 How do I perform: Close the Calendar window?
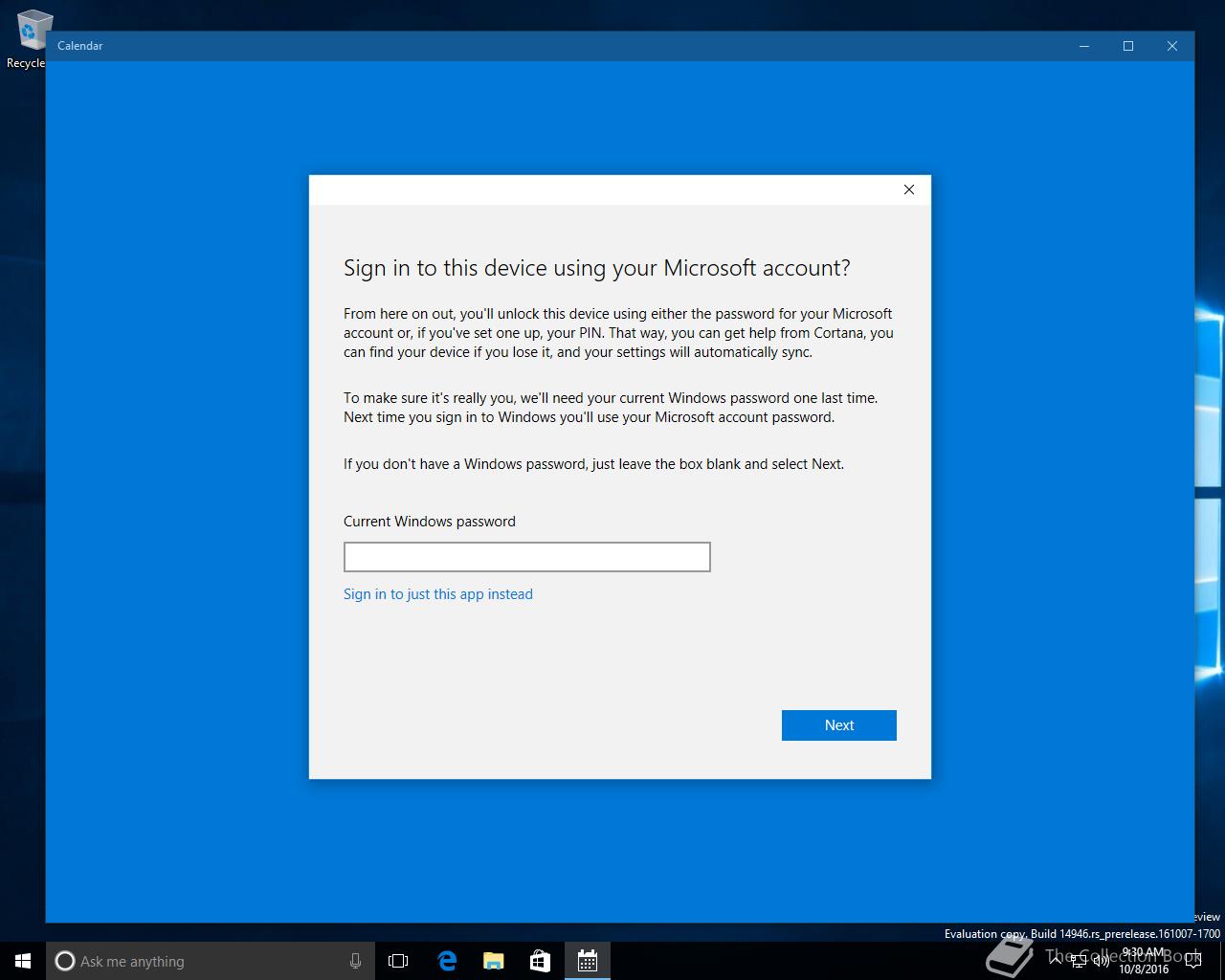coord(1172,46)
